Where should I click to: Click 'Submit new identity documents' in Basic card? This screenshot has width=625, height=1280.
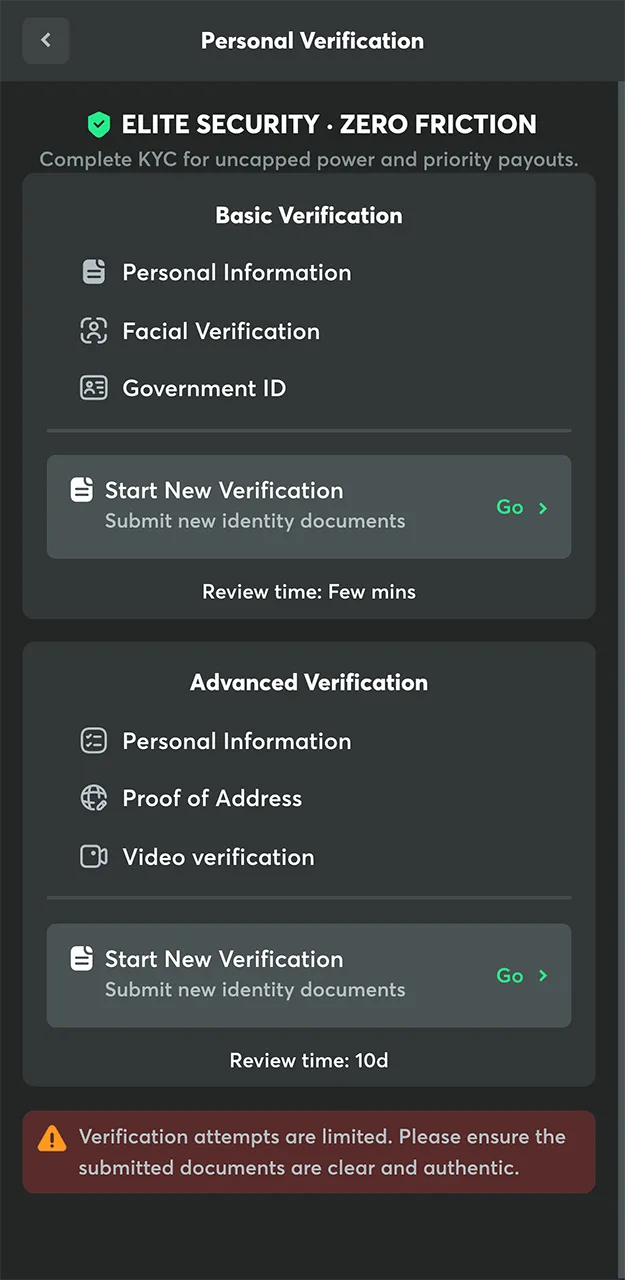point(255,521)
